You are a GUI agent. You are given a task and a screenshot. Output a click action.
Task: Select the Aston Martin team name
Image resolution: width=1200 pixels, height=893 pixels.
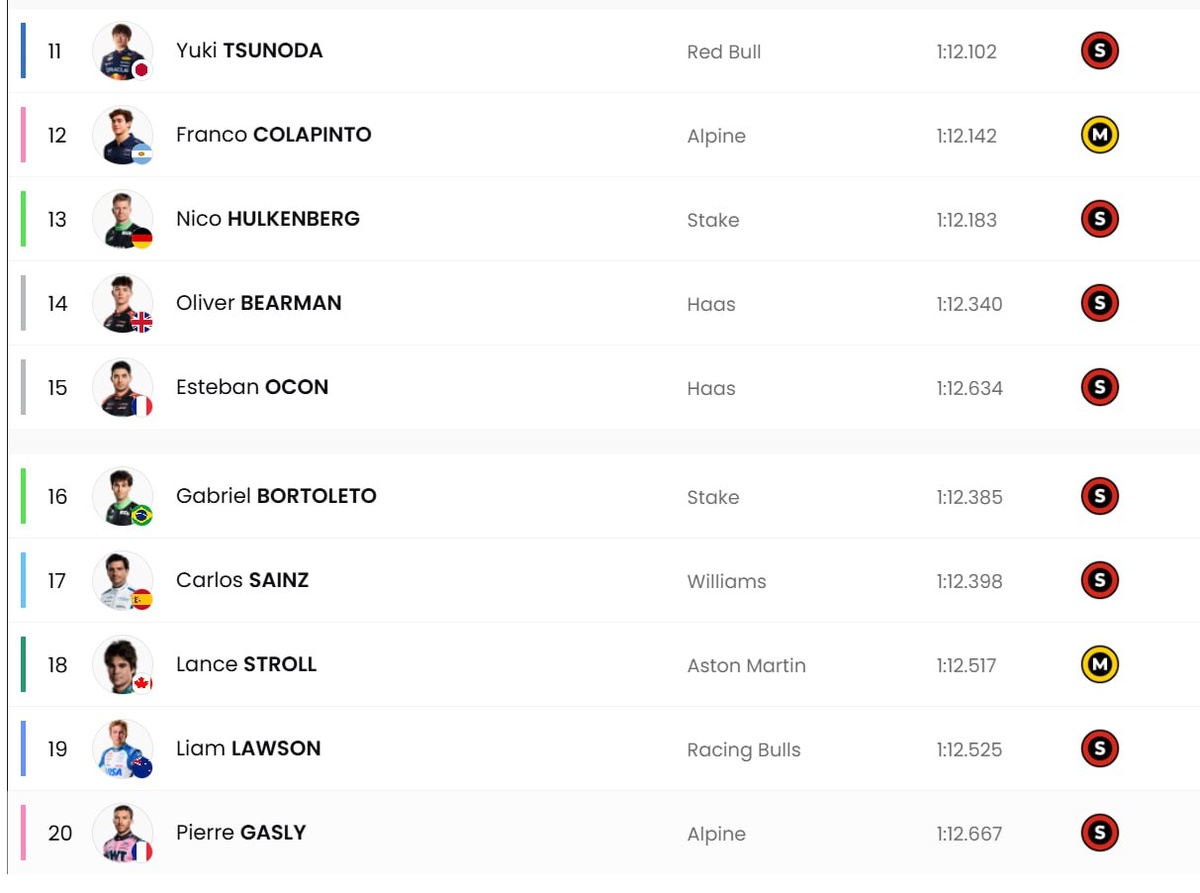(x=746, y=665)
